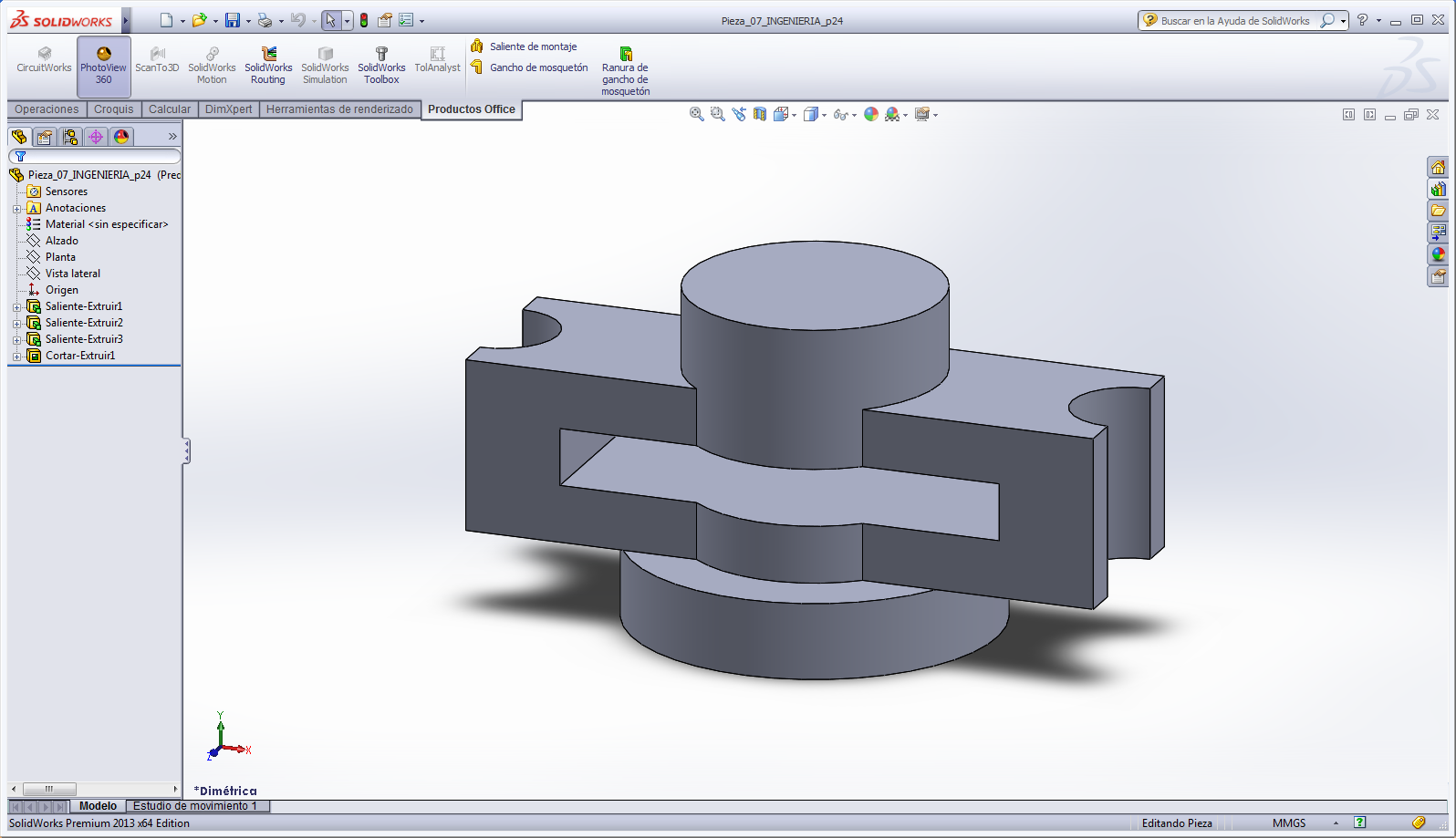This screenshot has width=1456, height=838.
Task: Click Gancho de mosquetón button
Action: [x=538, y=67]
